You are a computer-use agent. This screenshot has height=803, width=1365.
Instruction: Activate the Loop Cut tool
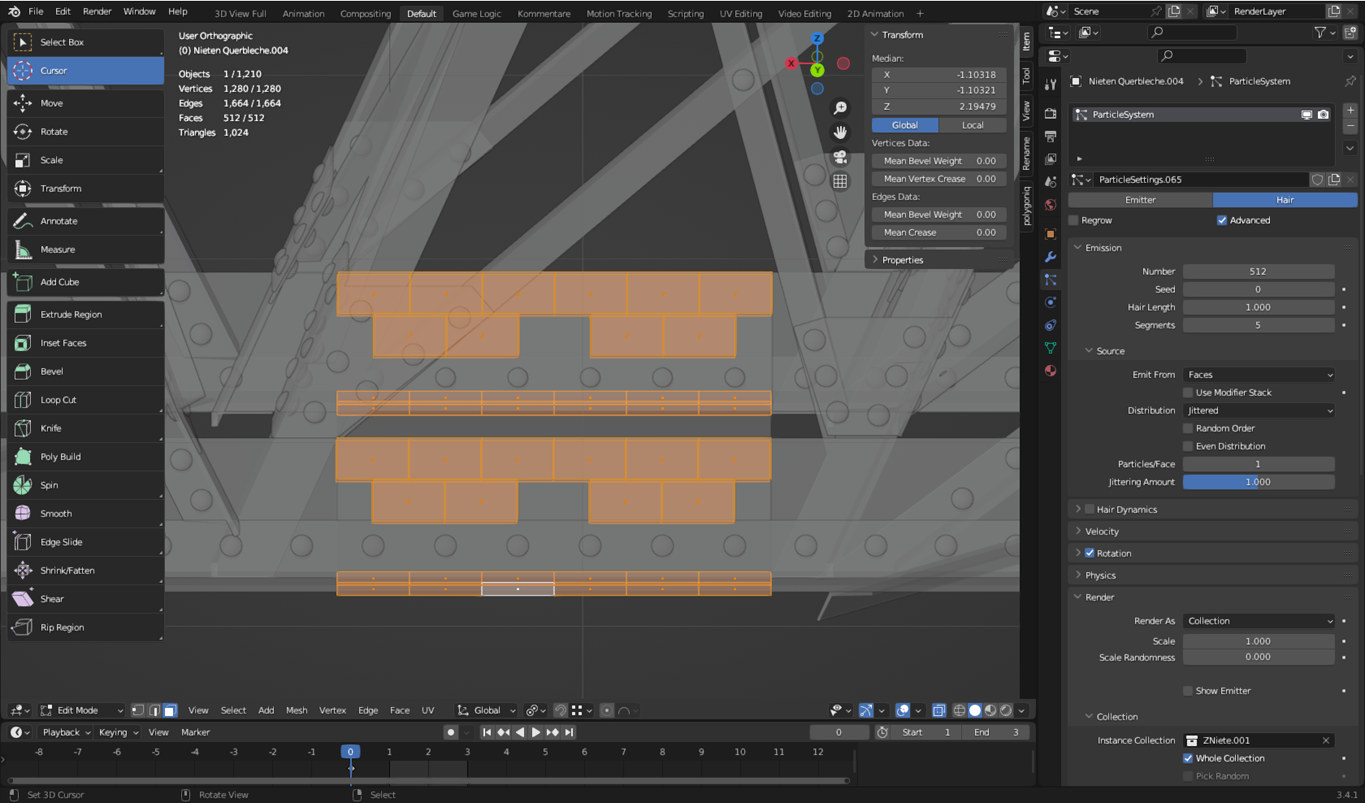[x=58, y=400]
